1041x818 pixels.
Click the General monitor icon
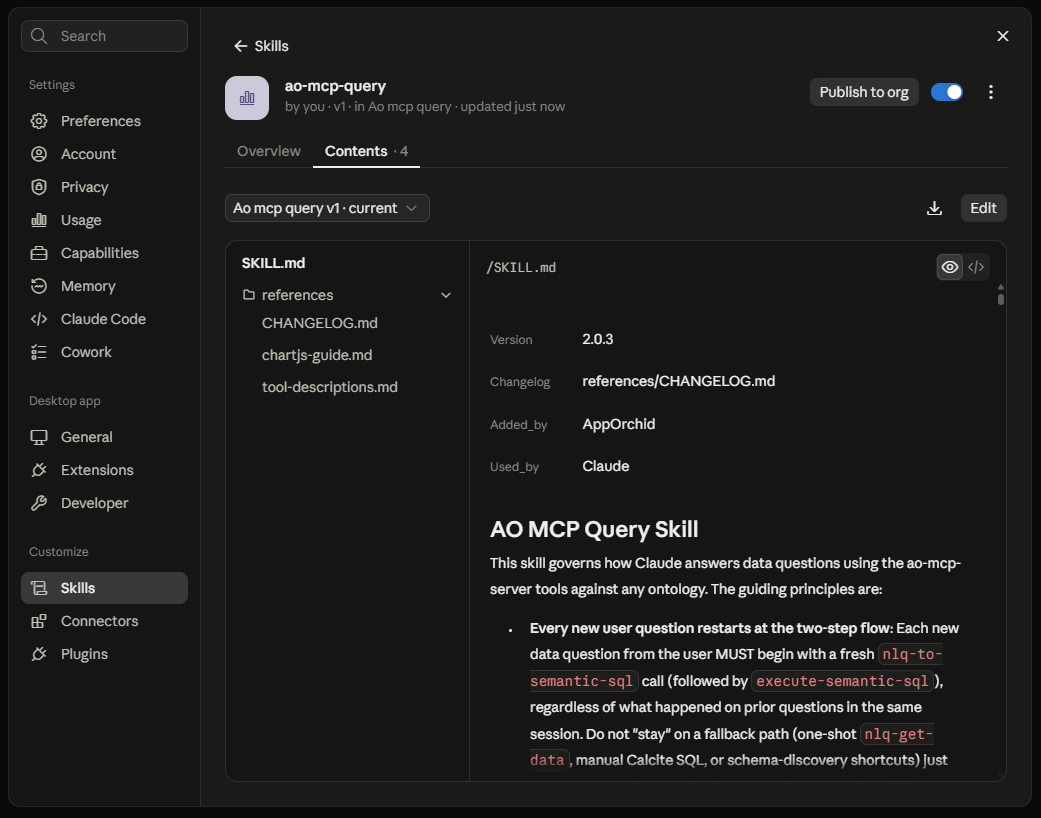tap(39, 437)
